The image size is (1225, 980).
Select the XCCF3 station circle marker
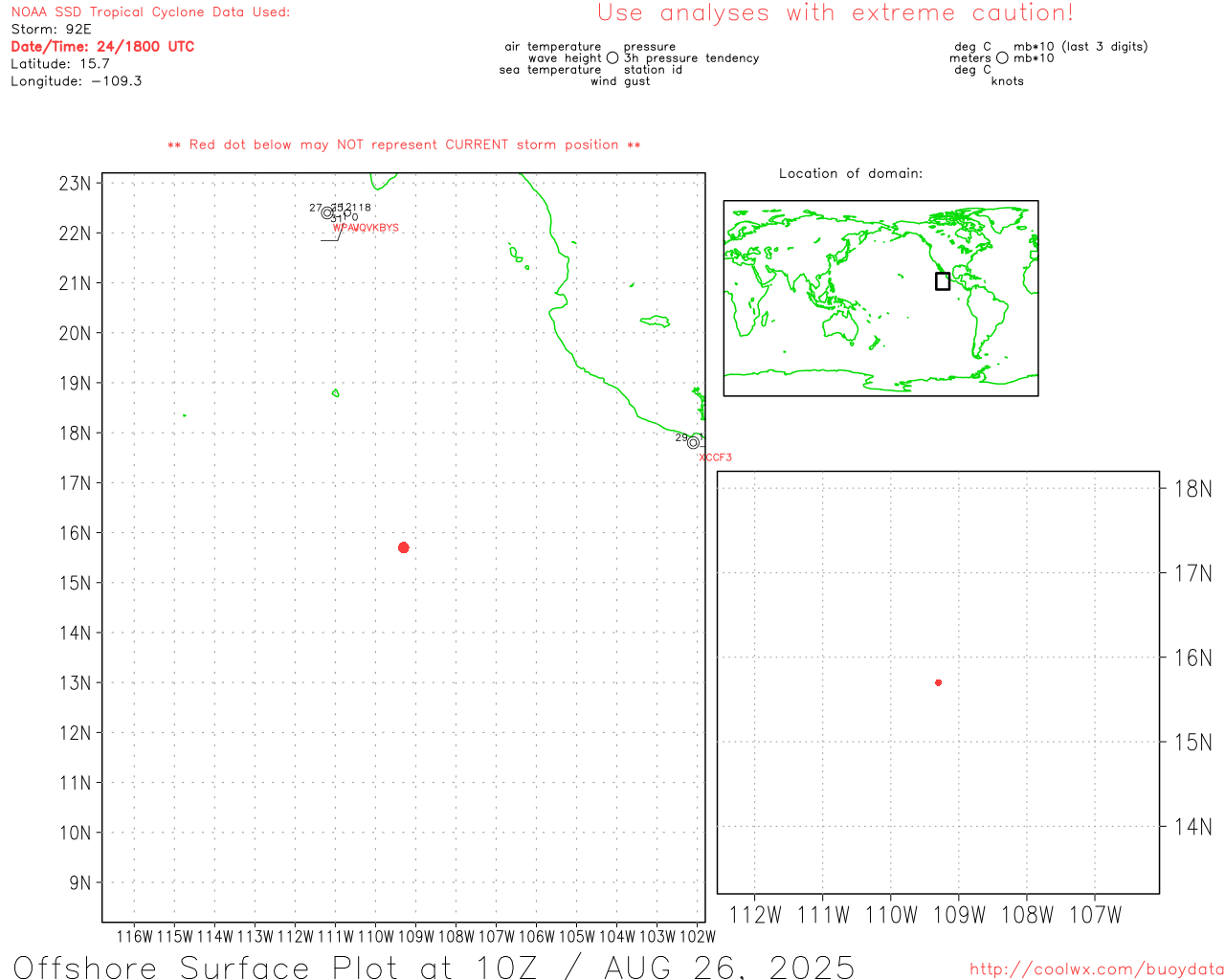click(x=693, y=442)
